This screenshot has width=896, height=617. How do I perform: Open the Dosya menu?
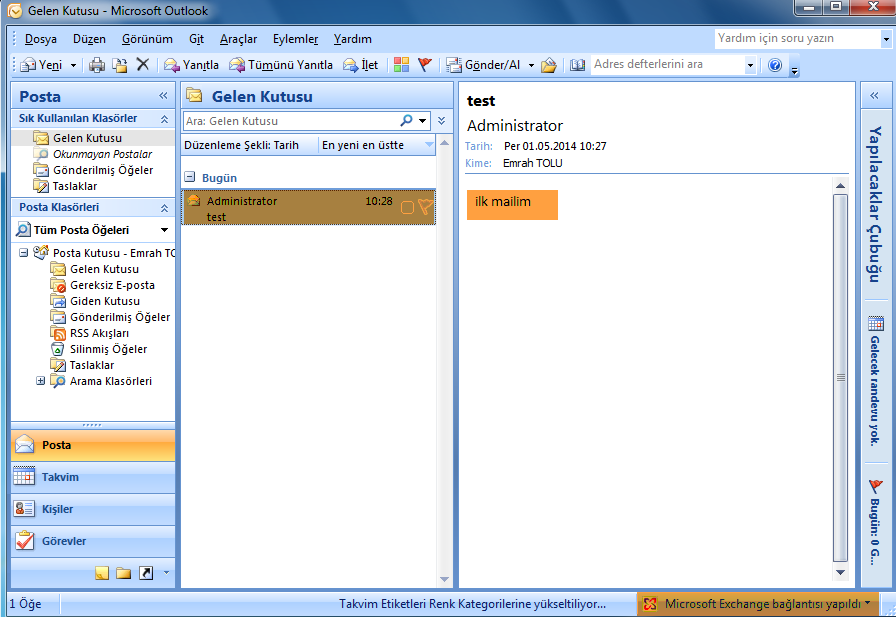[41, 39]
